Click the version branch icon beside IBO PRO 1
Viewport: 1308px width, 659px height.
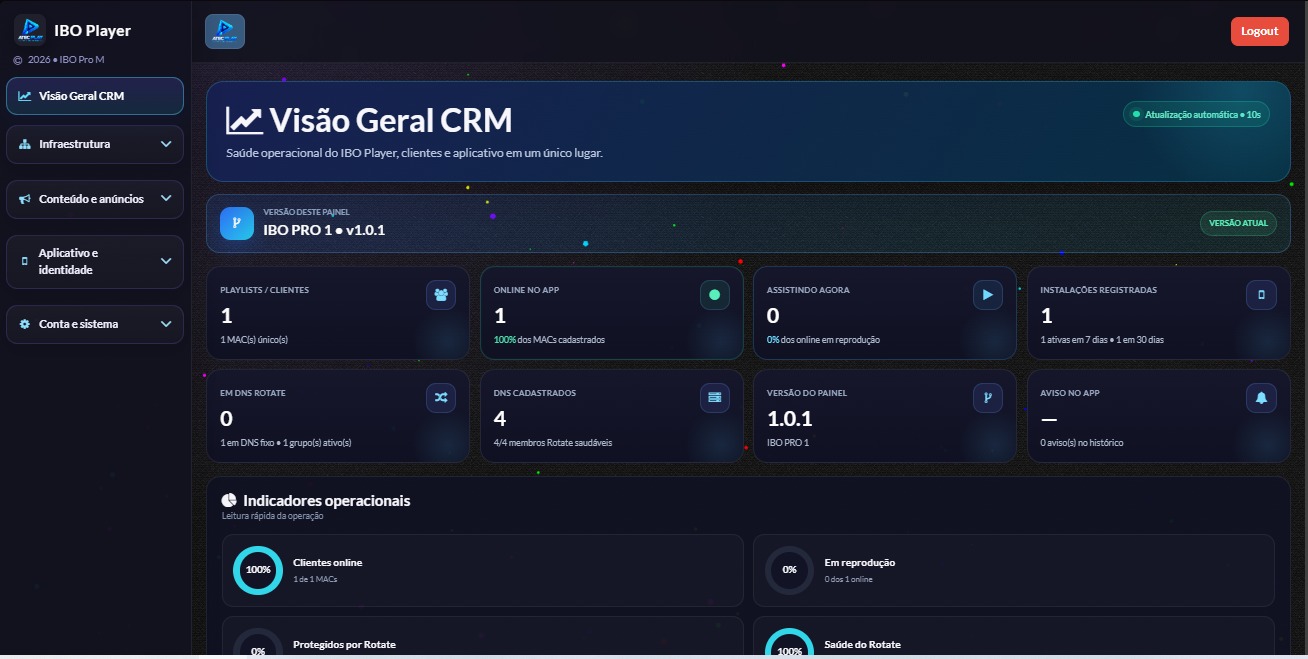(237, 223)
